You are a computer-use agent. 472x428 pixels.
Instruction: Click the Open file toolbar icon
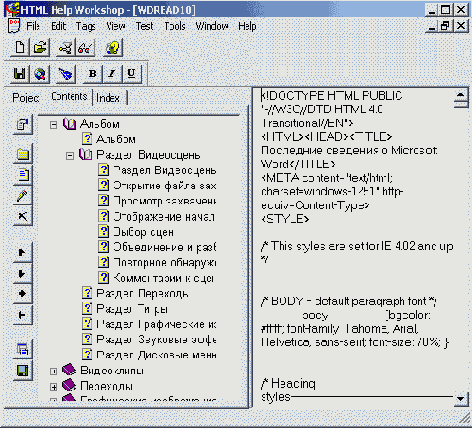coord(40,47)
